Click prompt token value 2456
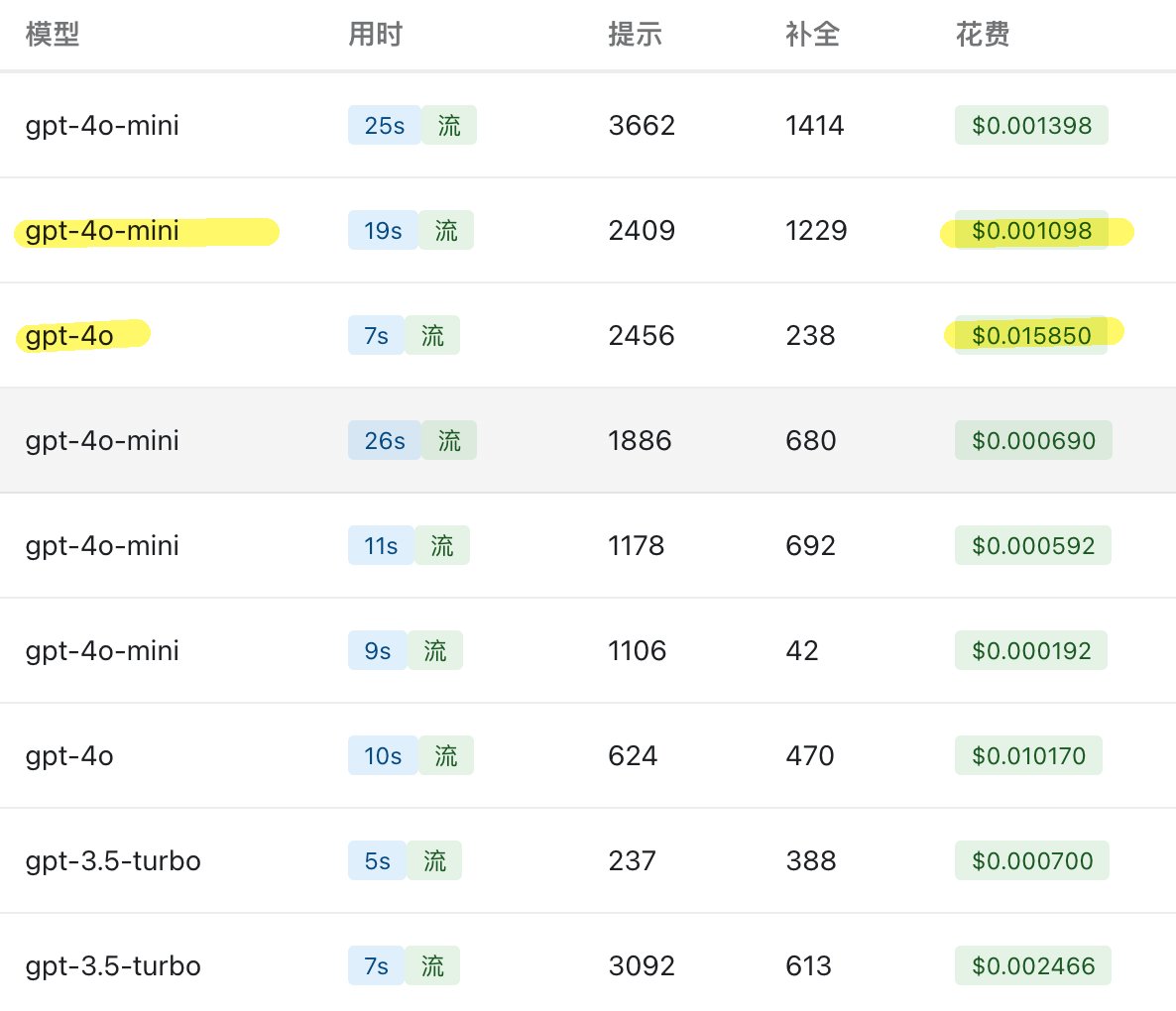 [x=642, y=335]
